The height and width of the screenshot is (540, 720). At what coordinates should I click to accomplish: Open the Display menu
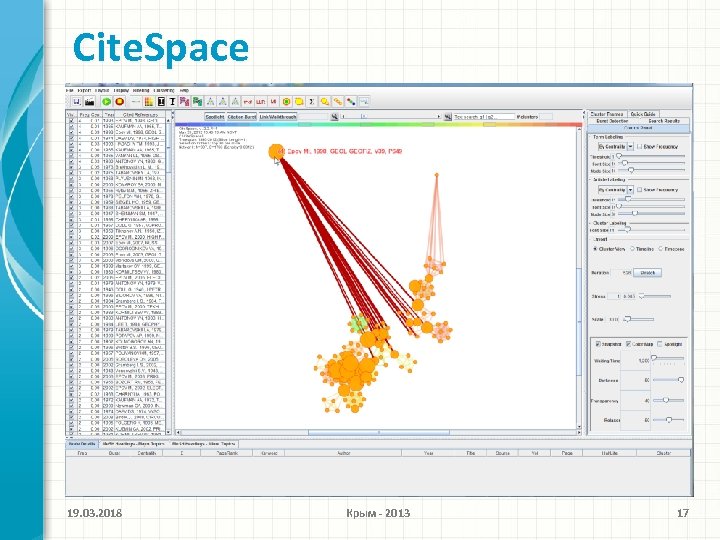coord(121,90)
